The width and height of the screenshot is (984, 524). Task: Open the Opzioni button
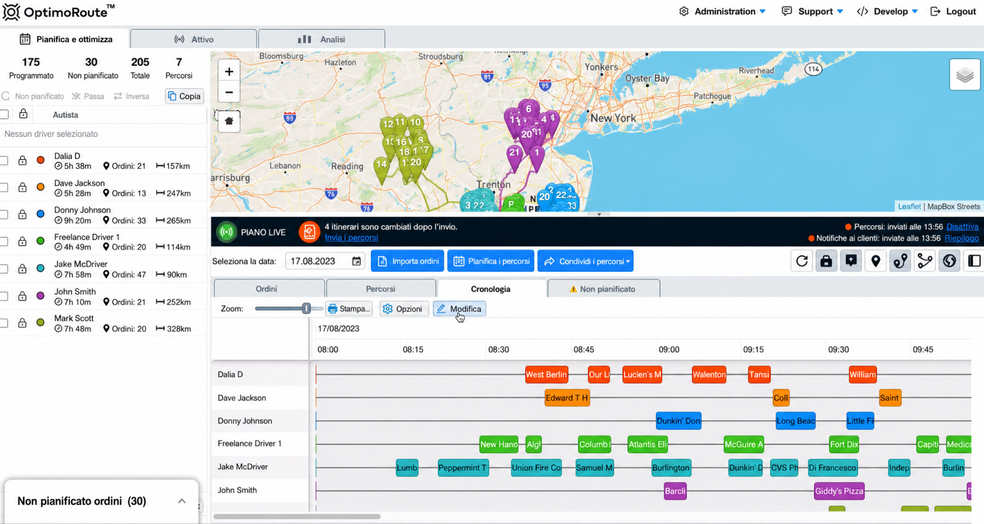tap(404, 309)
